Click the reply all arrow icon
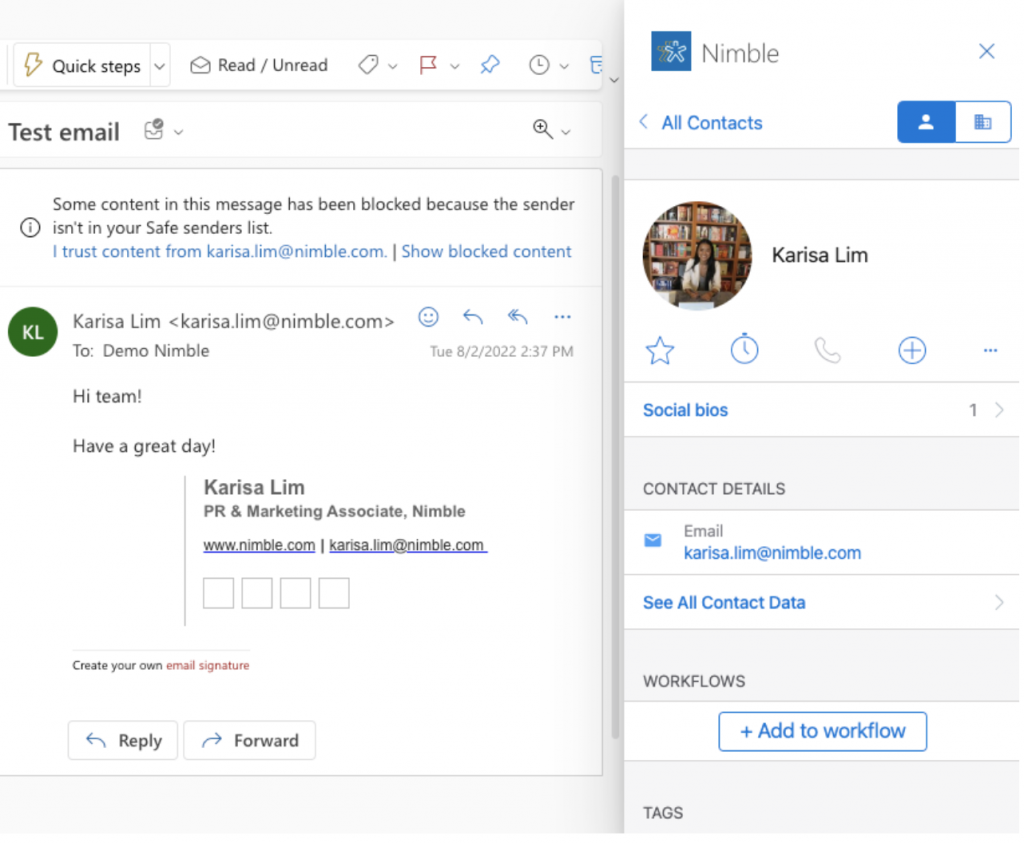The image size is (1024, 843). (517, 317)
